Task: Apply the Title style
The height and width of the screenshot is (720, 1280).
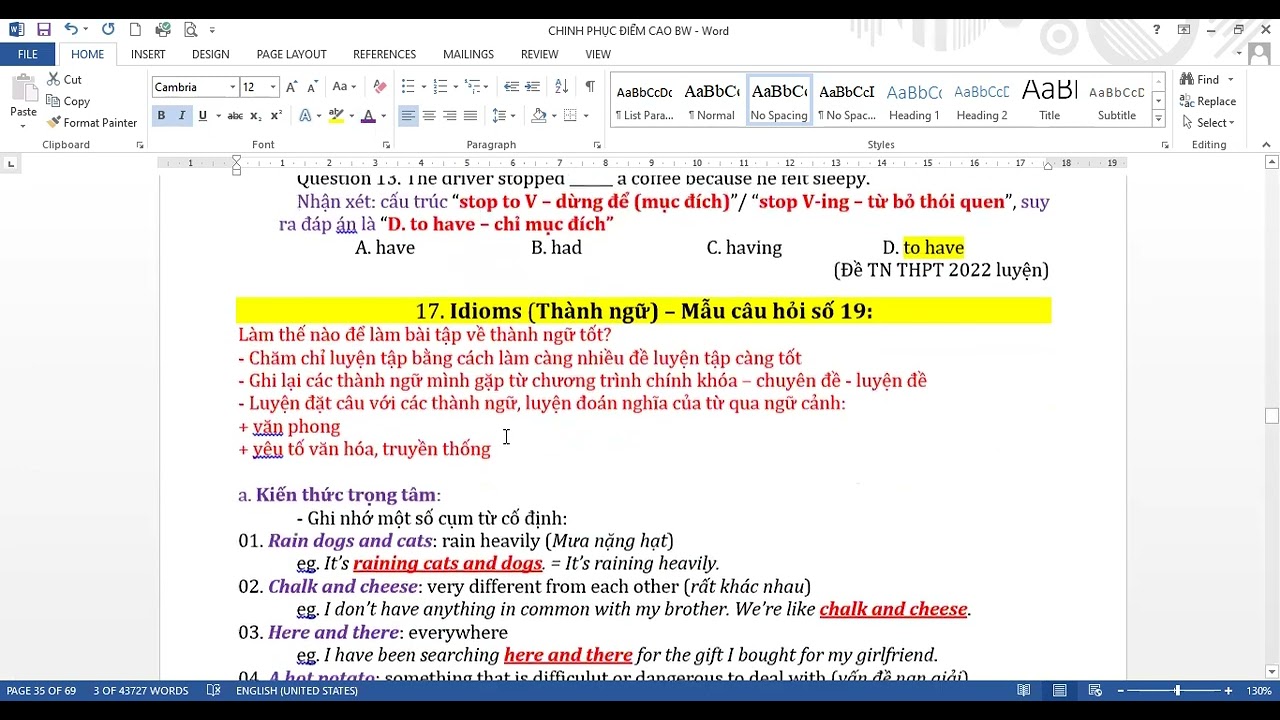Action: pos(1049,101)
